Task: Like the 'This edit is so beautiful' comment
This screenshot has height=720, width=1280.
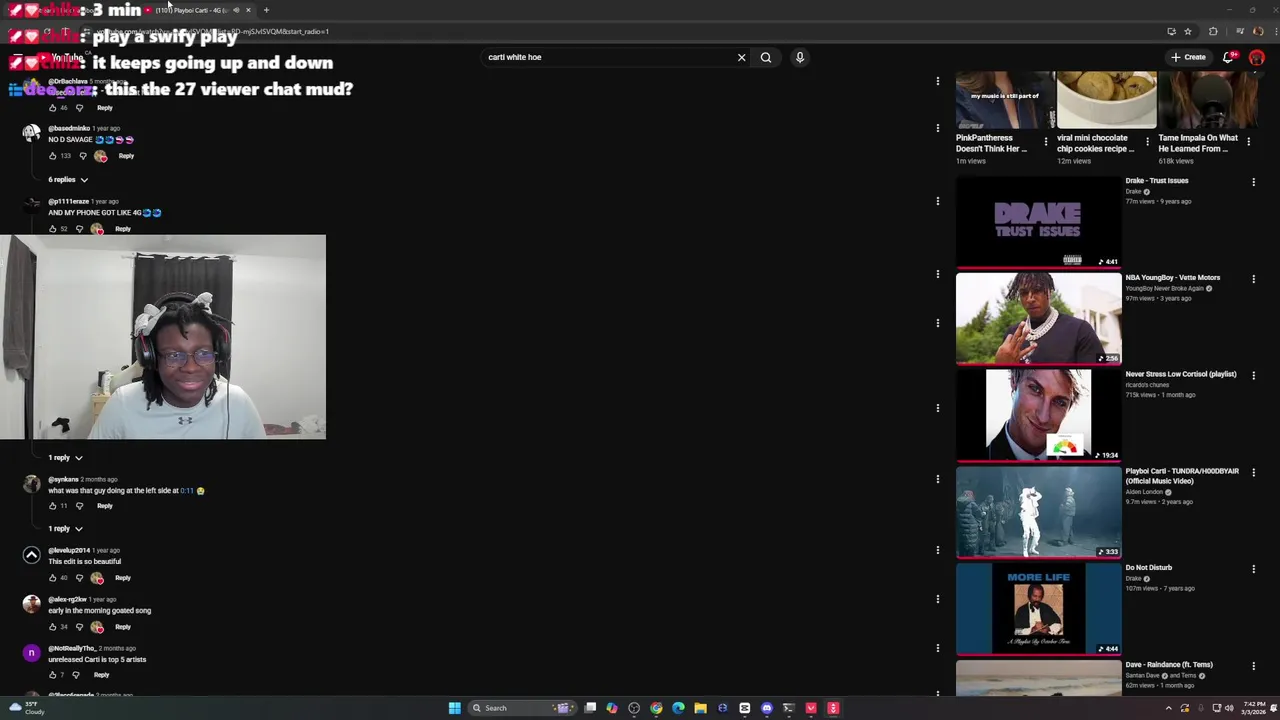Action: pyautogui.click(x=53, y=578)
